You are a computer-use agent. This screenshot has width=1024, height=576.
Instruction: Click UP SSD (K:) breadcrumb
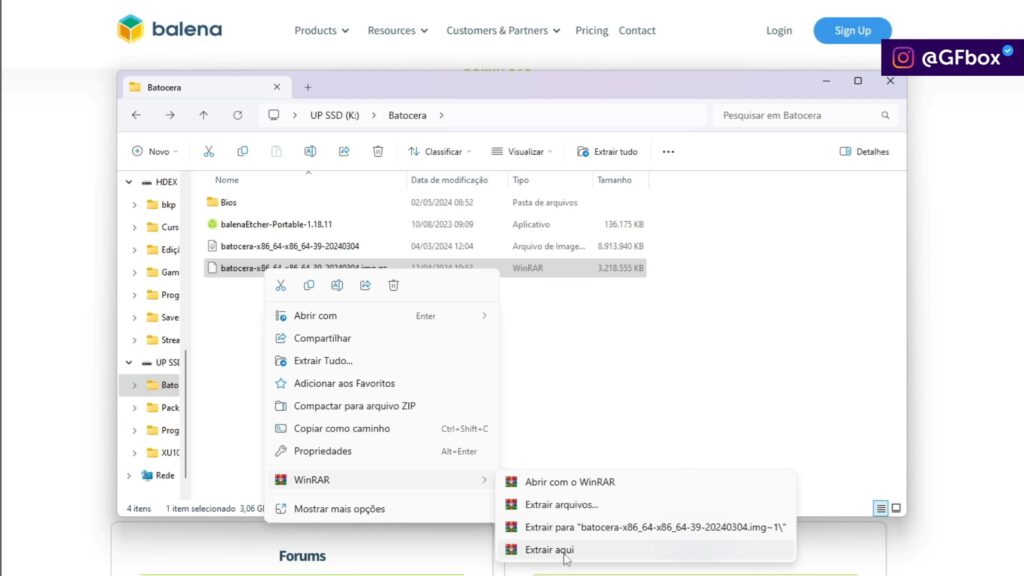click(x=334, y=116)
